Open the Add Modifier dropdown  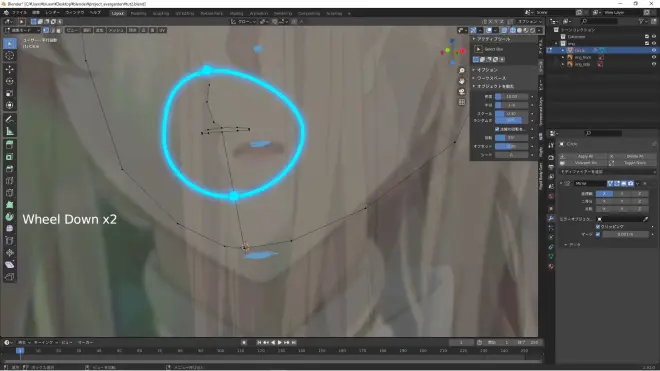click(x=607, y=172)
